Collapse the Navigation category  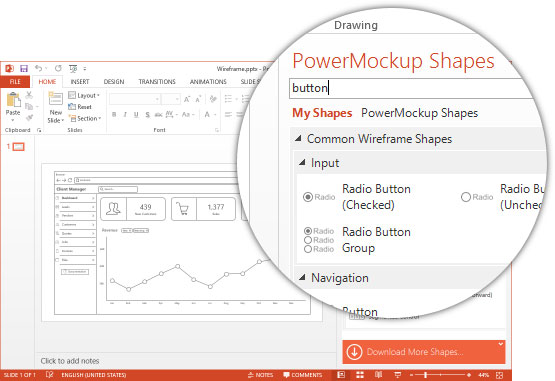point(302,278)
